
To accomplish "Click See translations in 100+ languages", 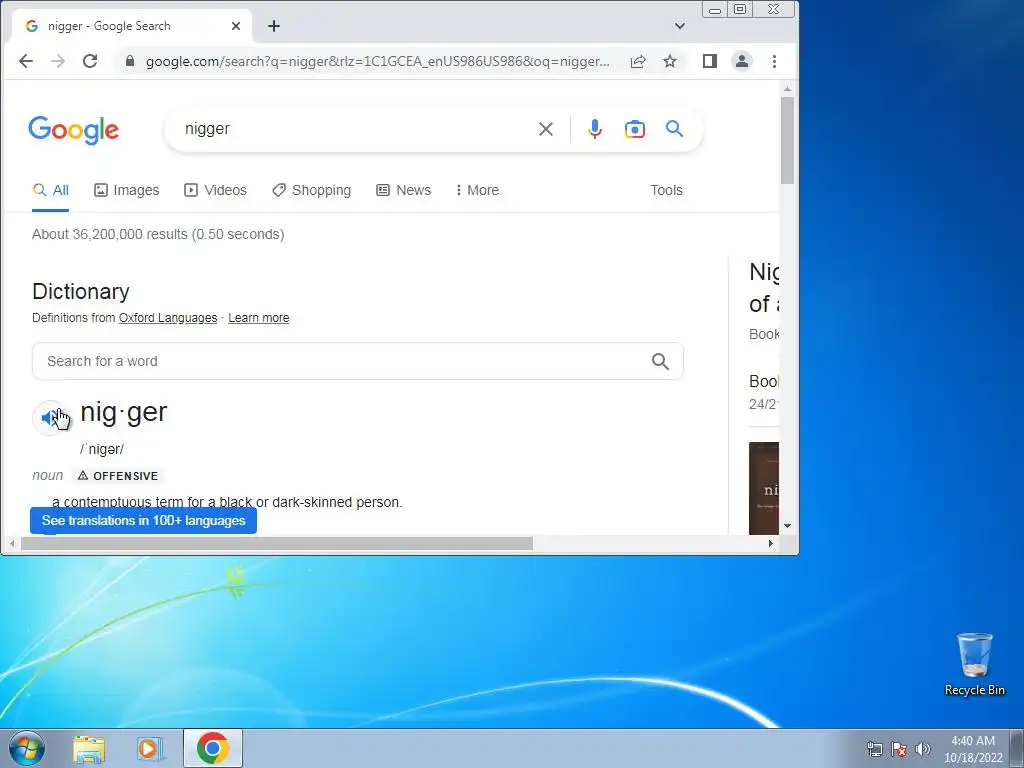I will click(143, 520).
